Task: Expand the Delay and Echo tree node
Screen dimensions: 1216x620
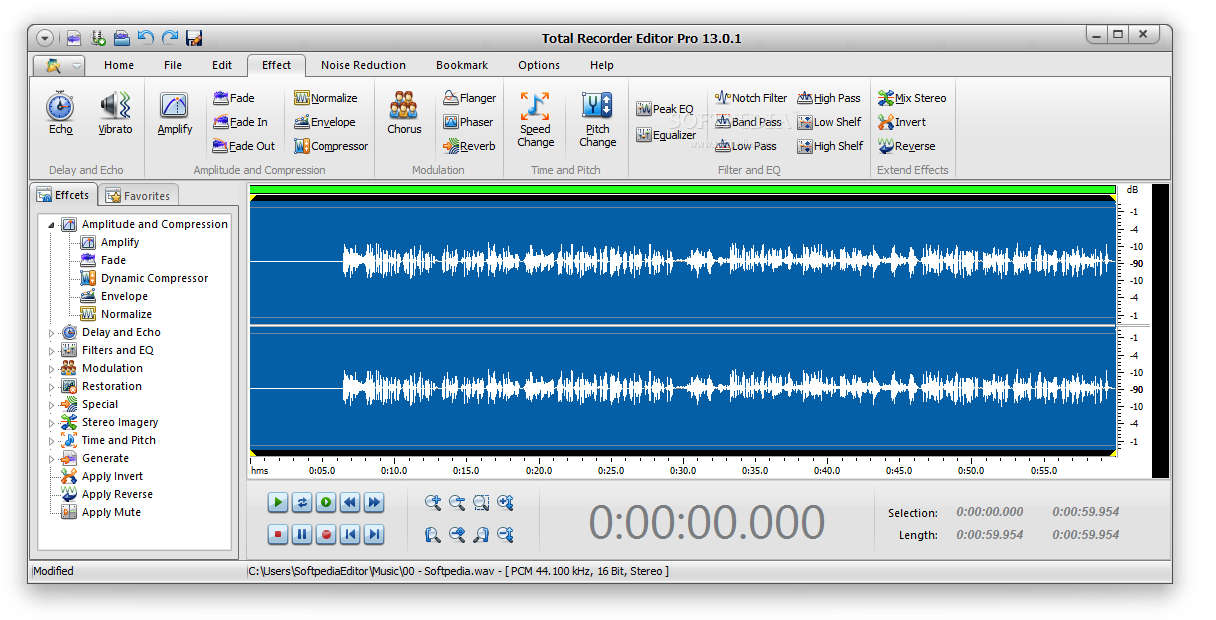Action: (52, 333)
